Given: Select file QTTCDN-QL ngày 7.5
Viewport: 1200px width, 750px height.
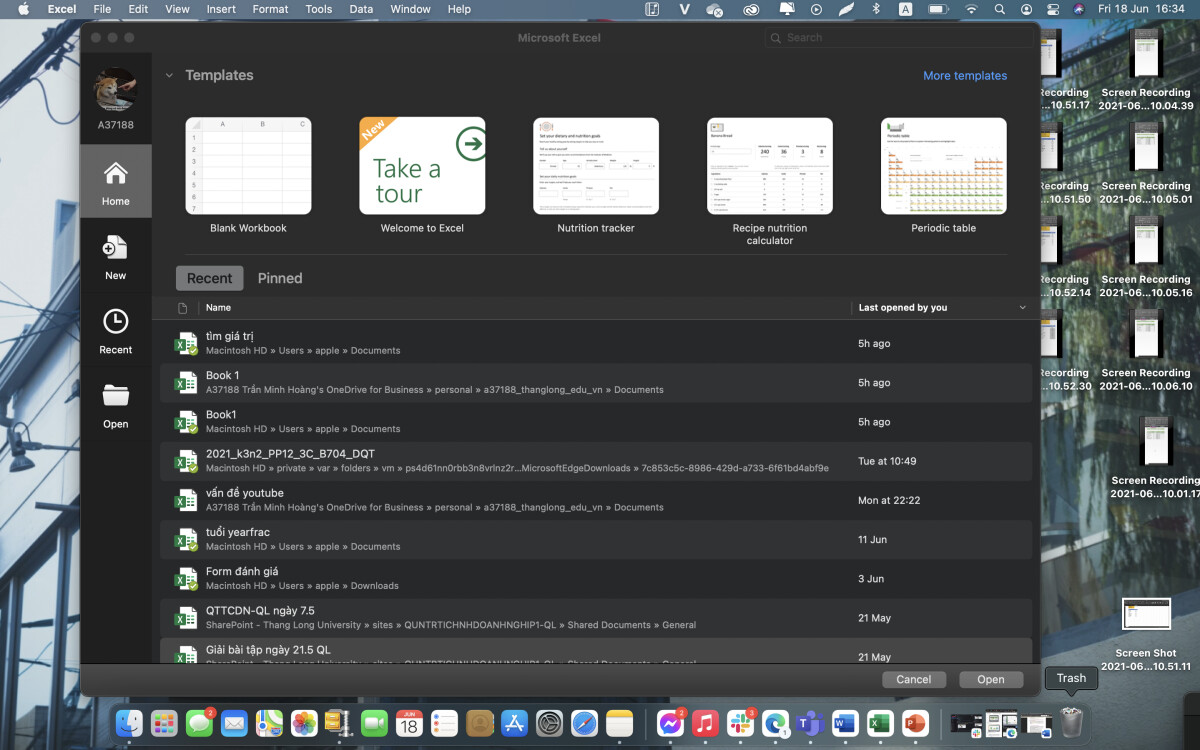Looking at the screenshot, I should click(596, 617).
